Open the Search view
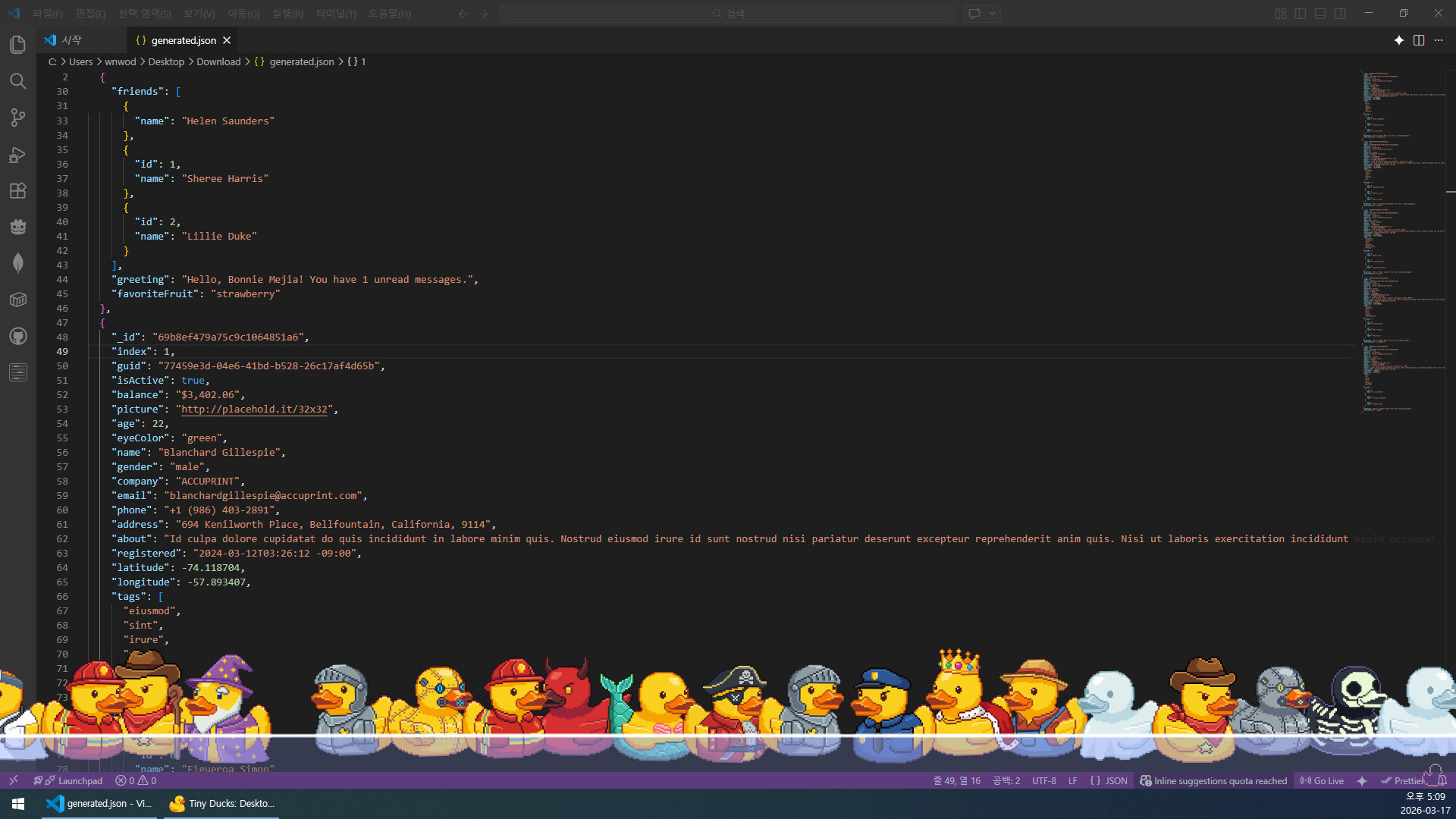 (18, 81)
